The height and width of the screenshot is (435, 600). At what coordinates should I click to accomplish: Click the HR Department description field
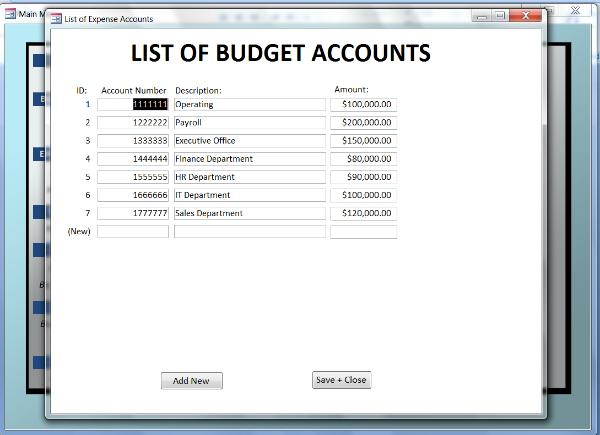(249, 177)
